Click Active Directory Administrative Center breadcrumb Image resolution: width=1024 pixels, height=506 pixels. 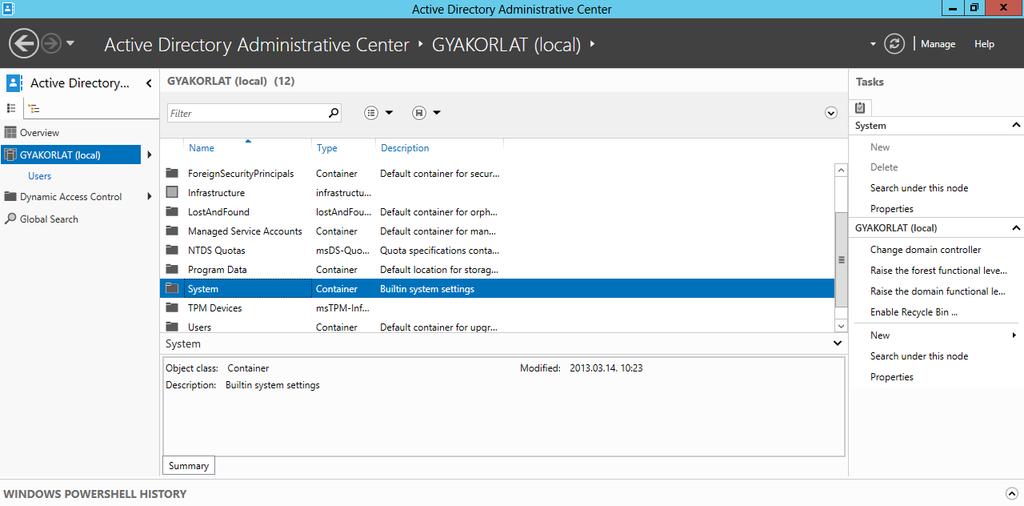pos(257,44)
